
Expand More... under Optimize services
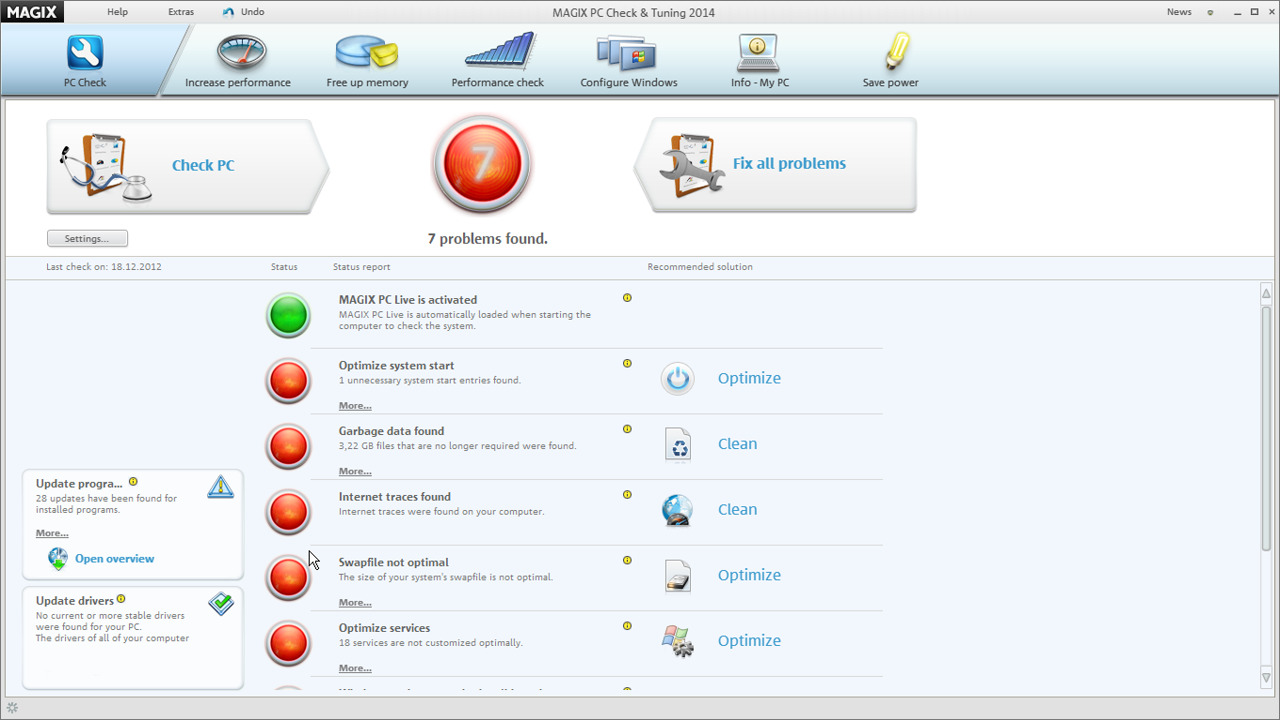coord(355,668)
